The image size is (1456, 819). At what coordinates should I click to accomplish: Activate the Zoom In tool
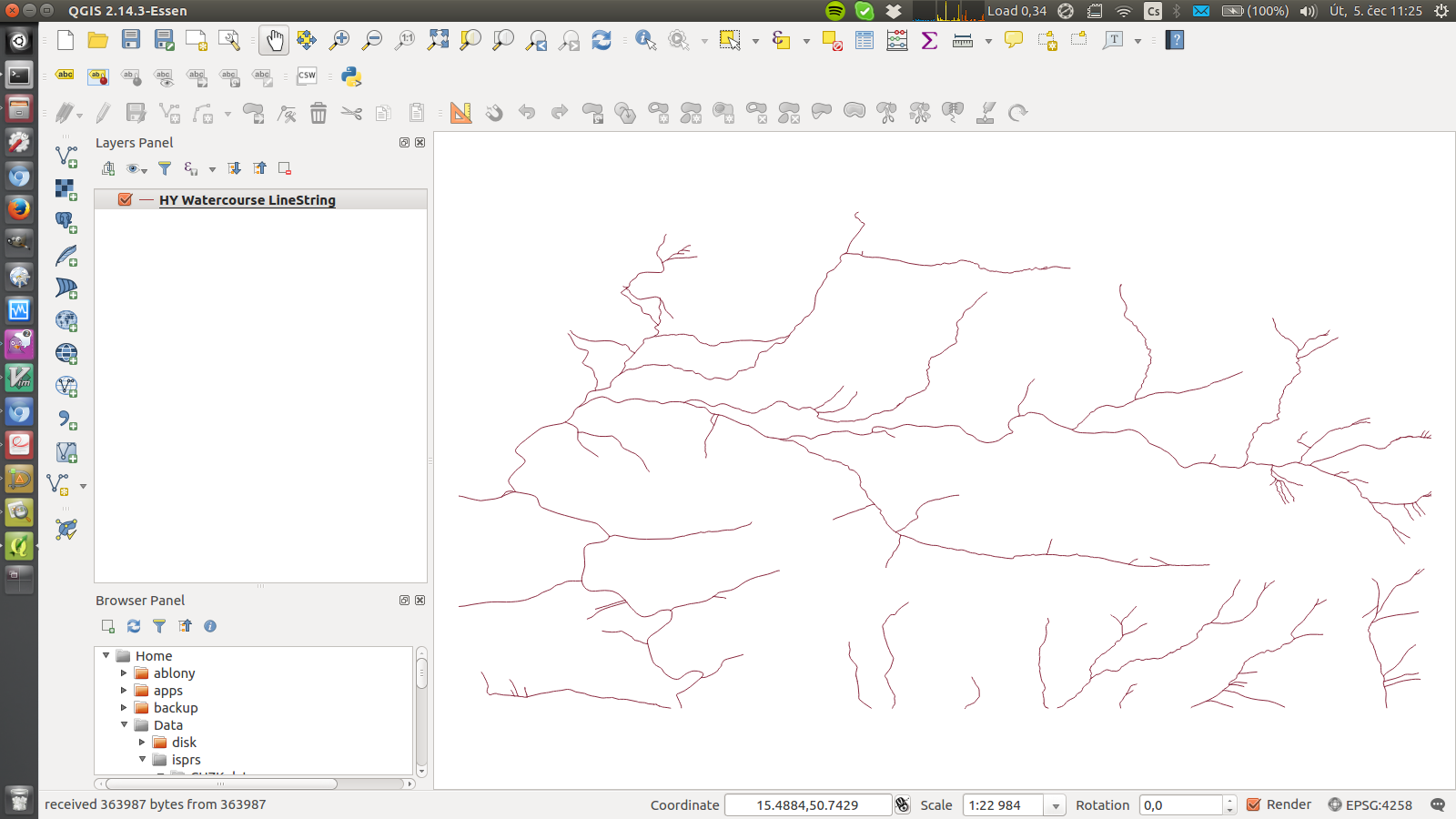(339, 40)
